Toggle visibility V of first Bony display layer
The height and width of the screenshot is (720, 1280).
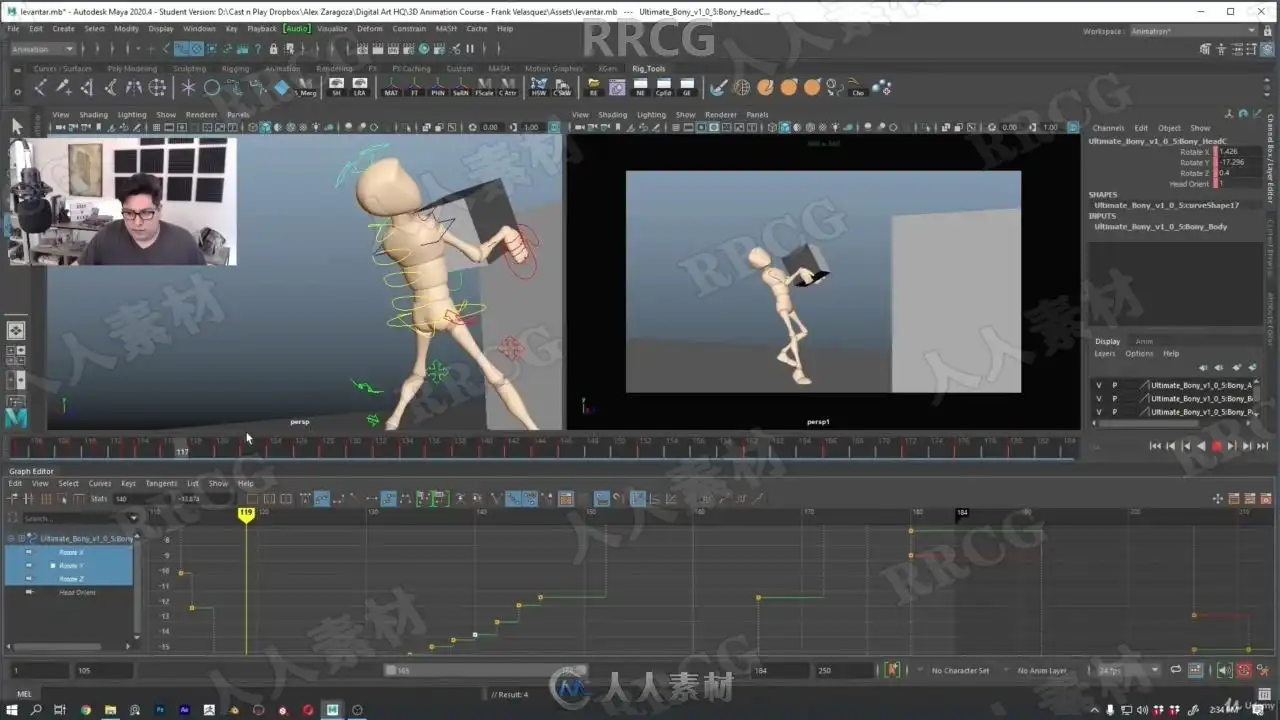(x=1099, y=385)
